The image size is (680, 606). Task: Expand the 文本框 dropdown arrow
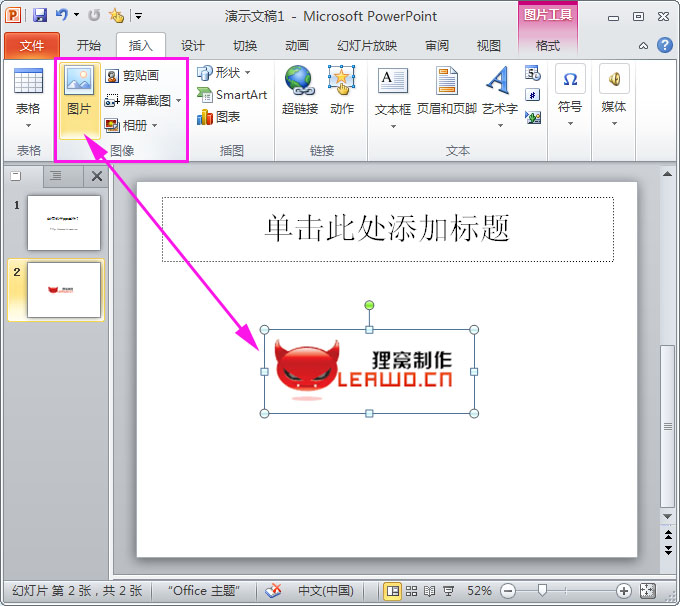(393, 126)
